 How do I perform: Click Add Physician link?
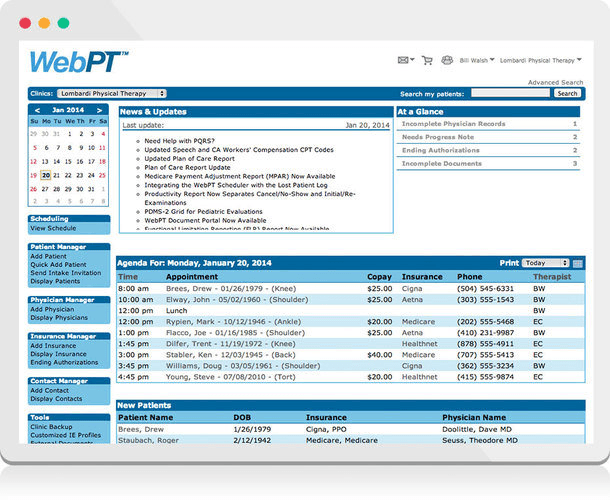pyautogui.click(x=52, y=309)
